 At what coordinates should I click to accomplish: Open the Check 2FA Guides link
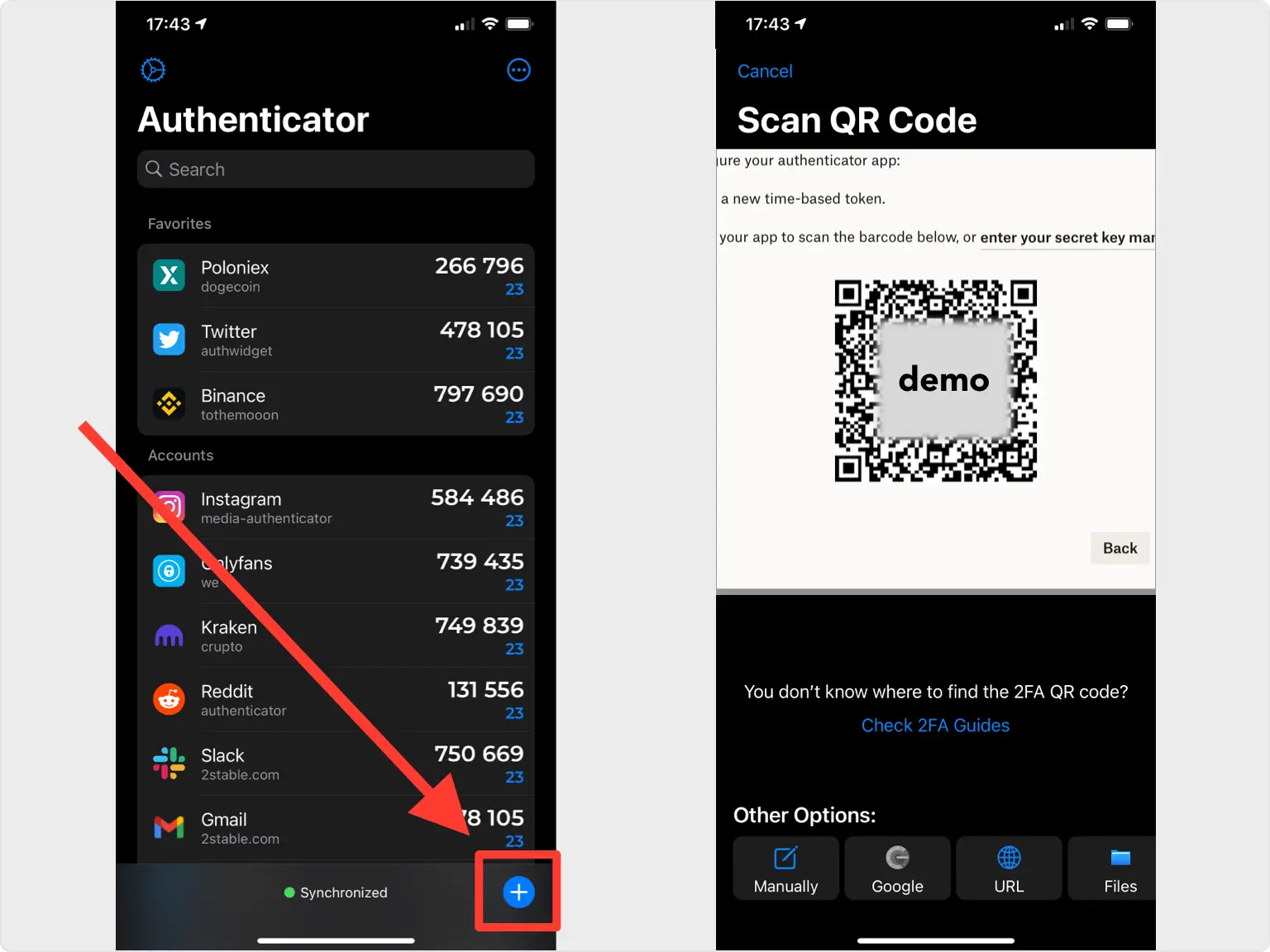pyautogui.click(x=935, y=726)
